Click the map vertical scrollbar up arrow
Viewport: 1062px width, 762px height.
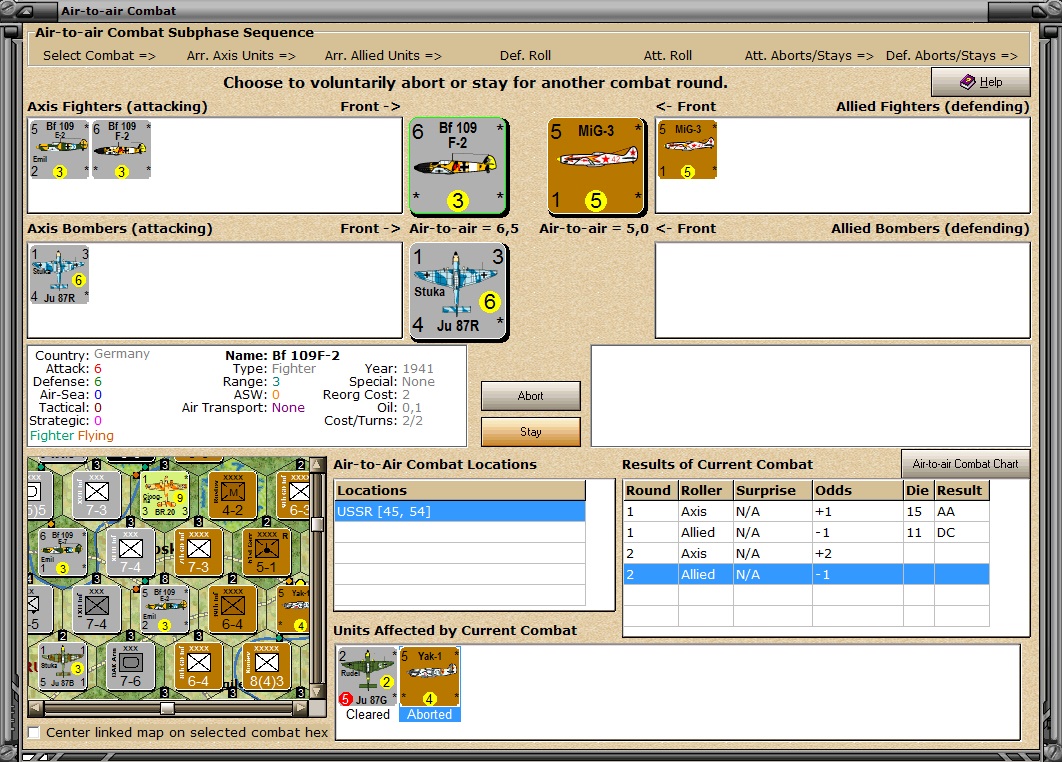tap(317, 465)
